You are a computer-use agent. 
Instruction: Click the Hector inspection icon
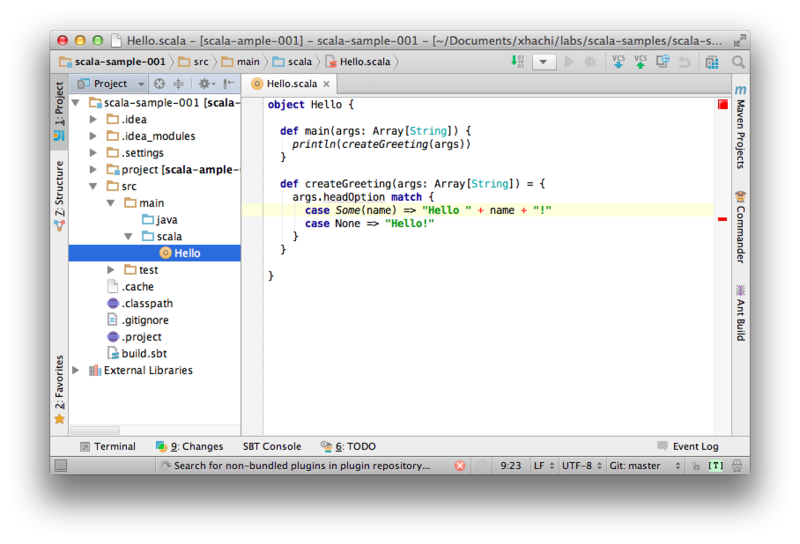tap(737, 466)
